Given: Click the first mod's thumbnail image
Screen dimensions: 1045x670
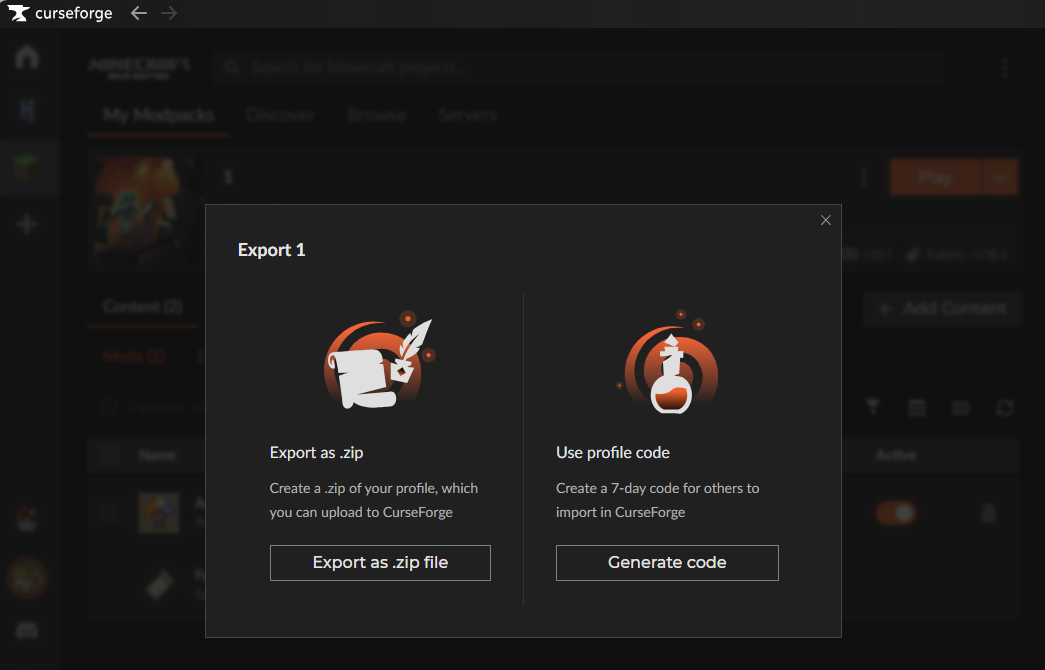Looking at the screenshot, I should [159, 513].
